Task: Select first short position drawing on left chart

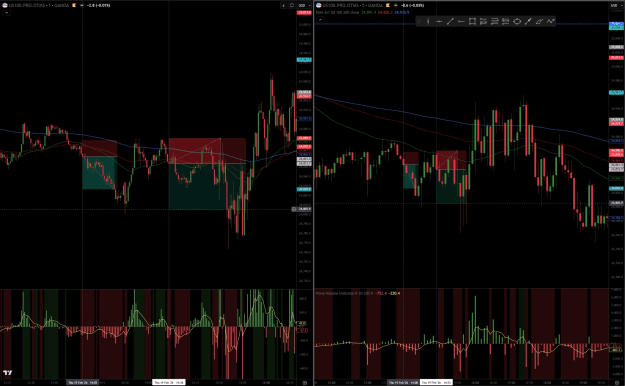Action: coord(100,164)
